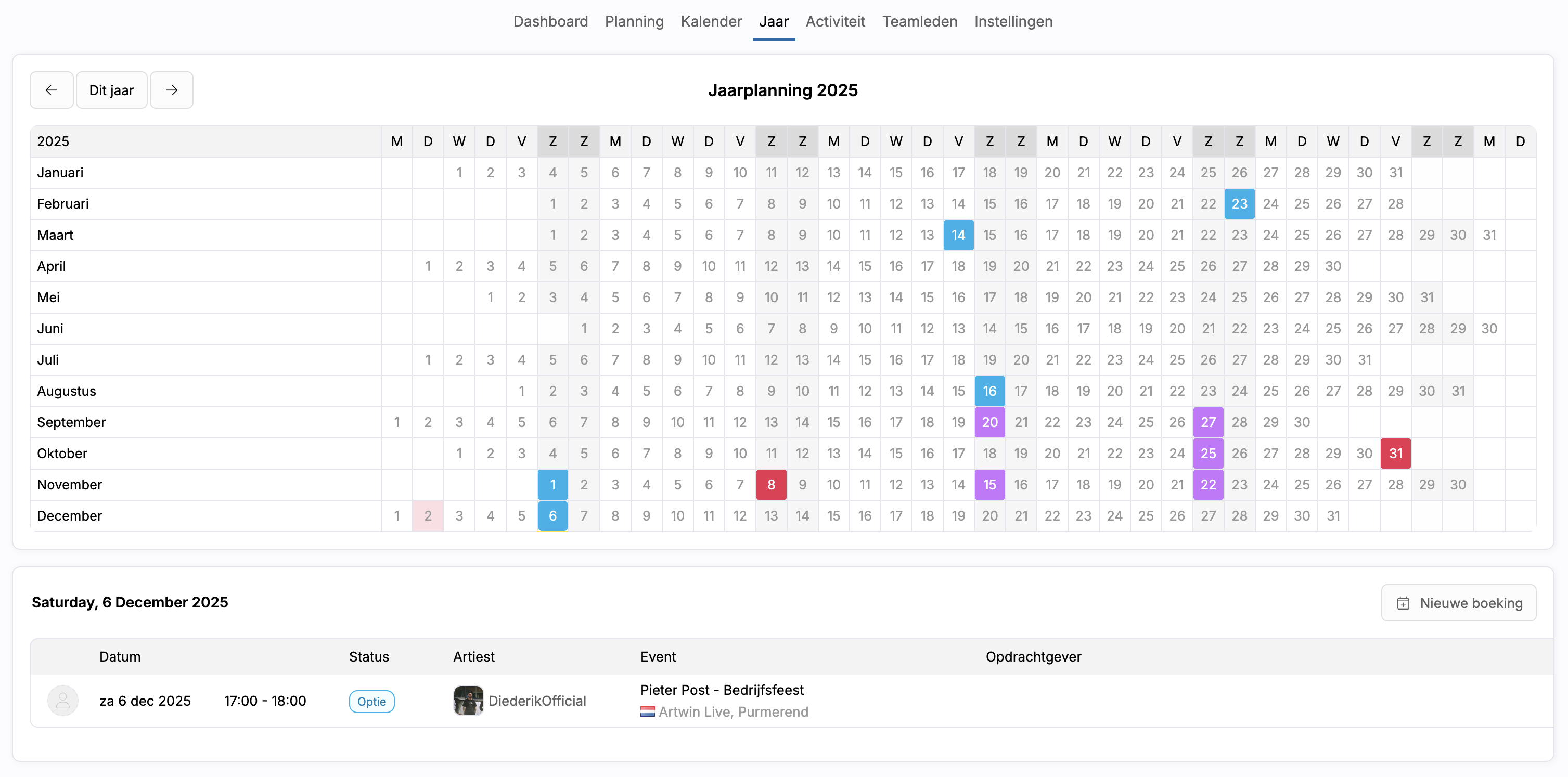Viewport: 1568px width, 777px height.
Task: Click the calendar-plus icon on Nieuwe boeking
Action: pyautogui.click(x=1403, y=603)
